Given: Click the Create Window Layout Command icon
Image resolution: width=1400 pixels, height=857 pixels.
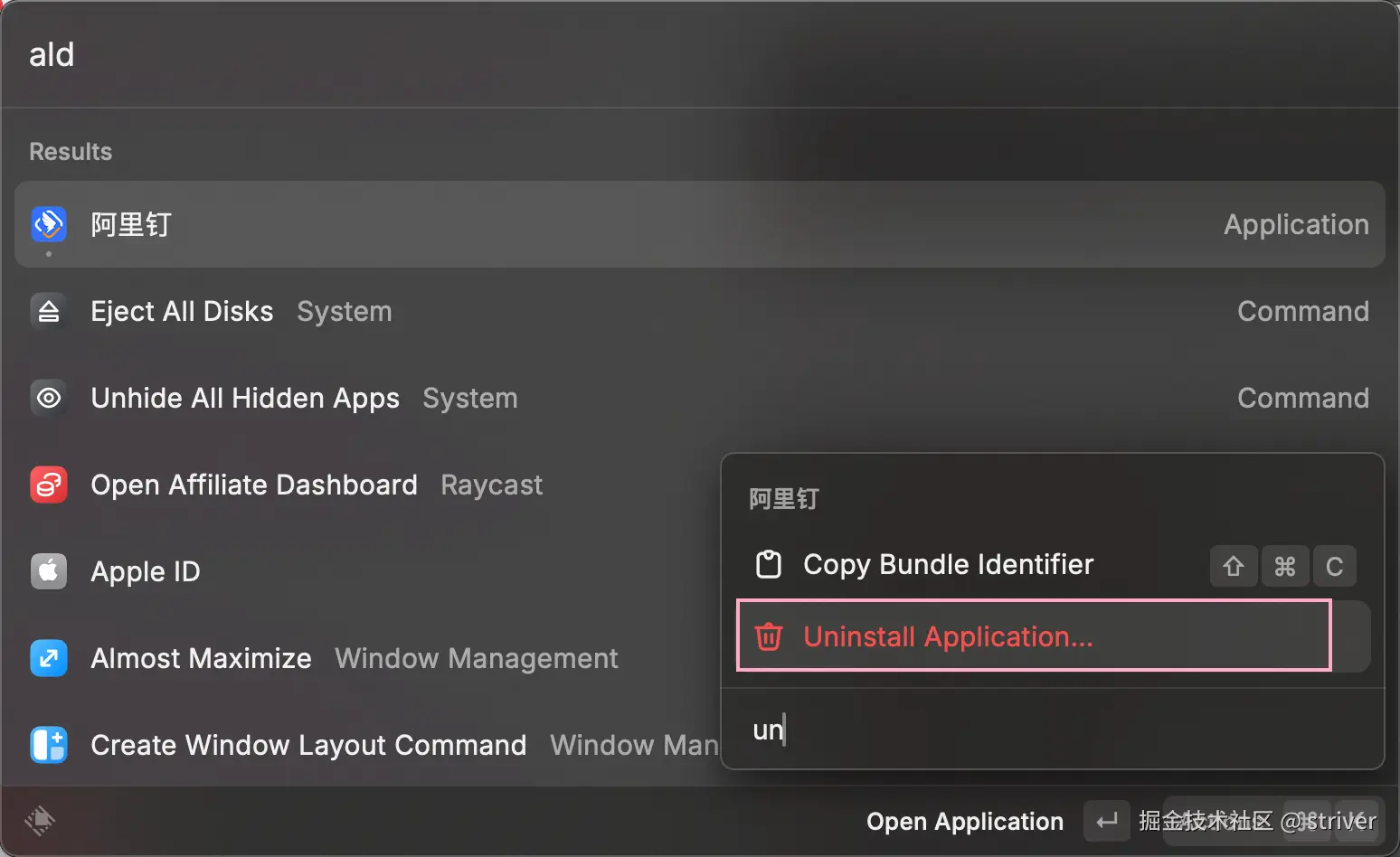Looking at the screenshot, I should [x=49, y=745].
